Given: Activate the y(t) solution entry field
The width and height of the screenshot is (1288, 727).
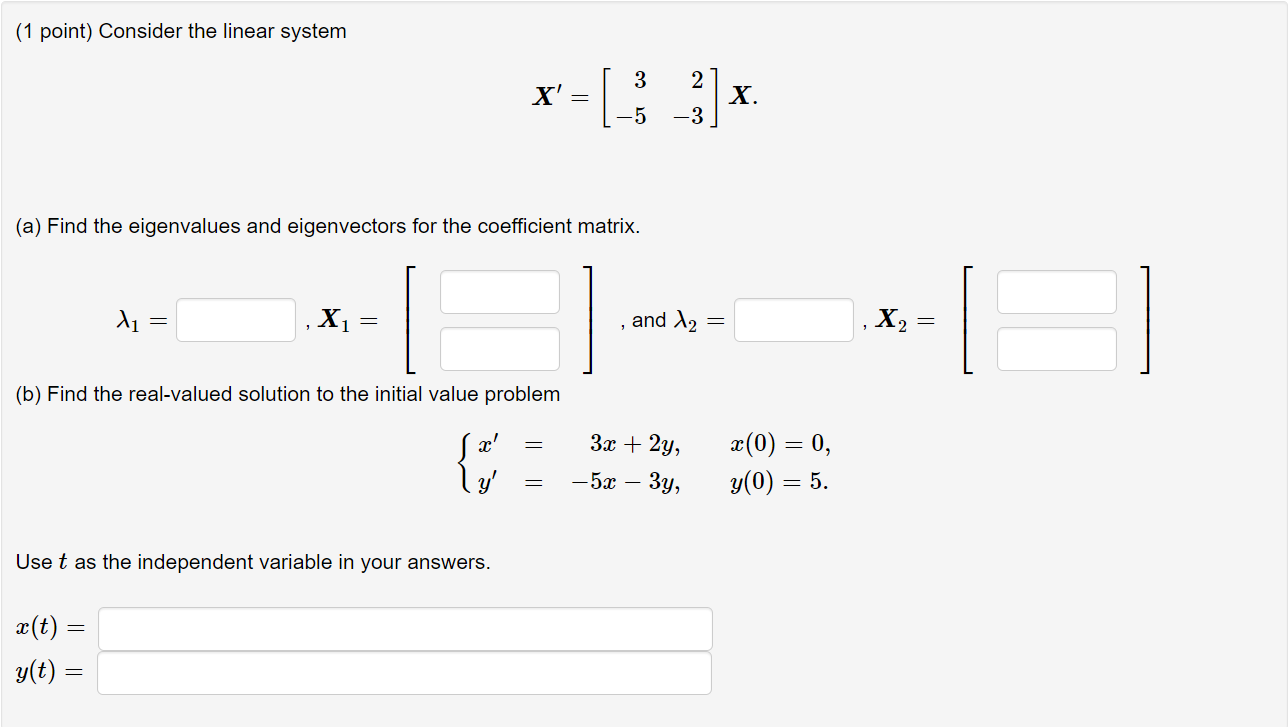Looking at the screenshot, I should [x=404, y=672].
